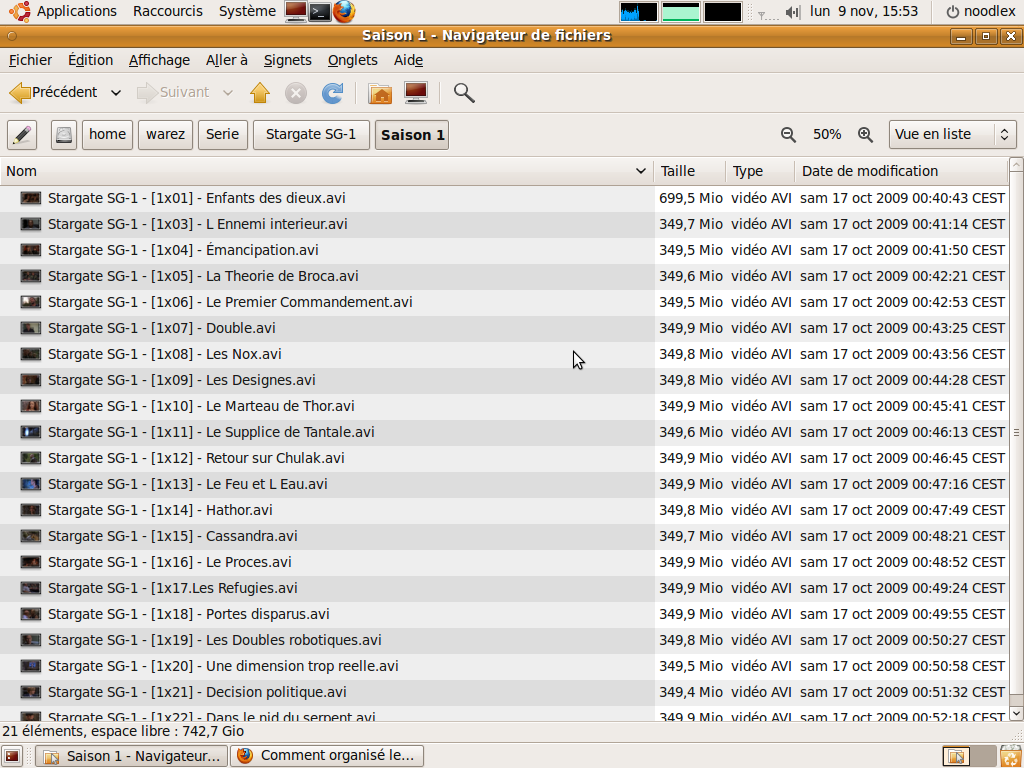
Task: Zoom in with the plus magnifier
Action: pos(865,135)
